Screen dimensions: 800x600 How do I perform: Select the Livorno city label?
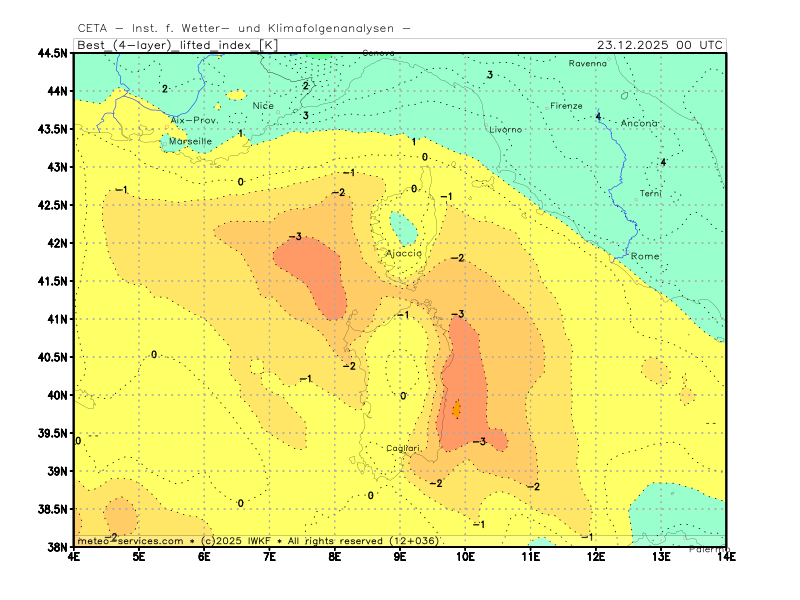coord(505,130)
